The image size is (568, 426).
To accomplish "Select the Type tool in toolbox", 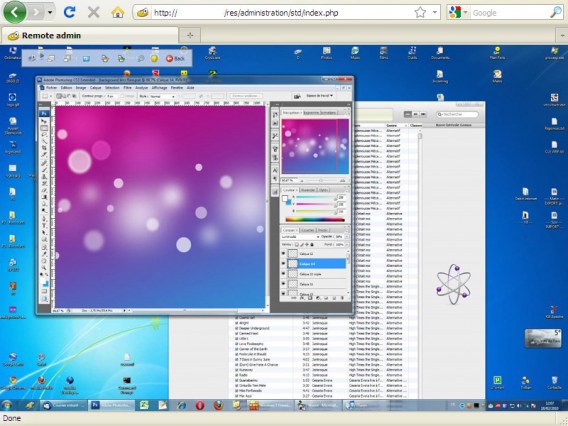I will 44,226.
